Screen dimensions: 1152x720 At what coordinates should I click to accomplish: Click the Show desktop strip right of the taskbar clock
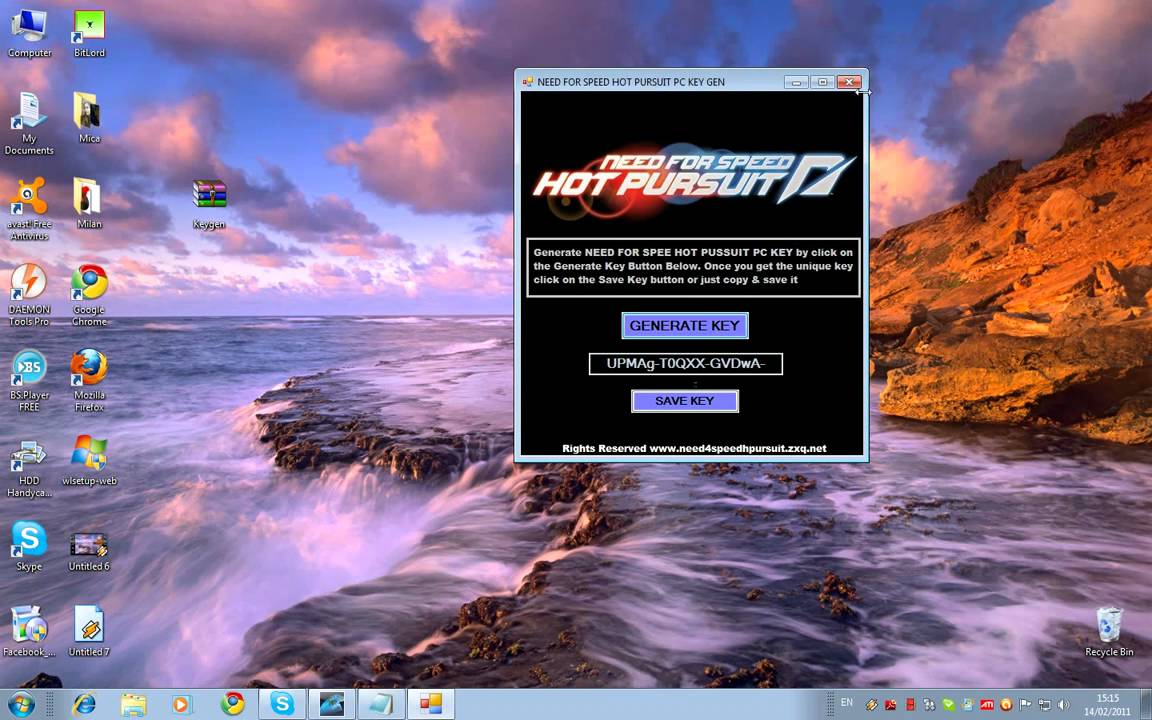tap(1145, 705)
